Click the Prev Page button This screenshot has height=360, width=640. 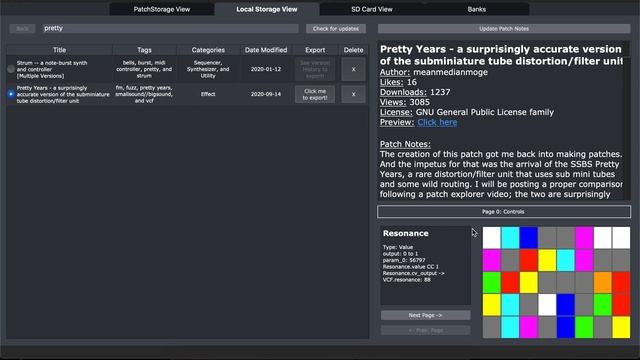click(425, 330)
